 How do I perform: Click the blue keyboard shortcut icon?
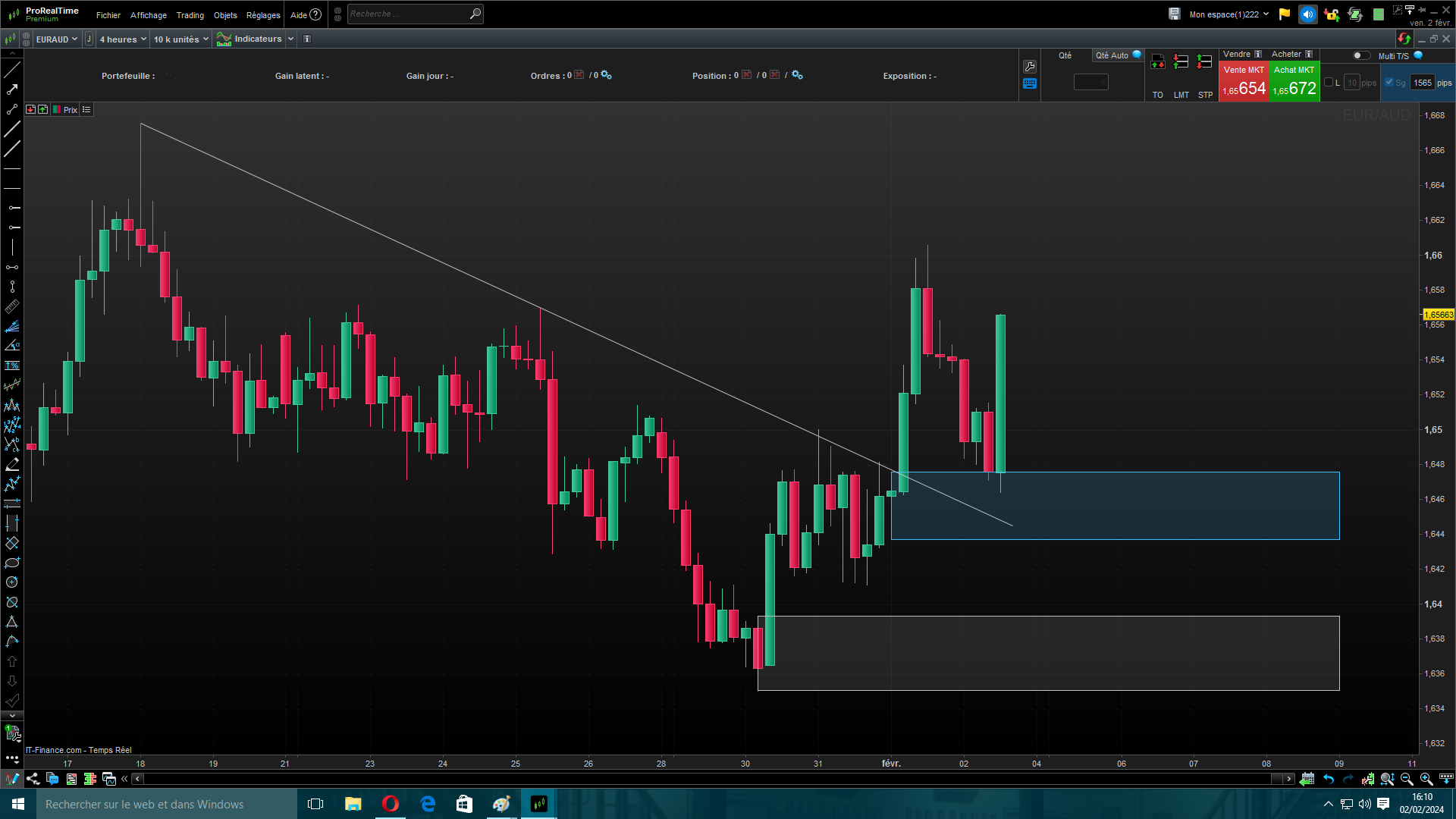coord(1029,84)
